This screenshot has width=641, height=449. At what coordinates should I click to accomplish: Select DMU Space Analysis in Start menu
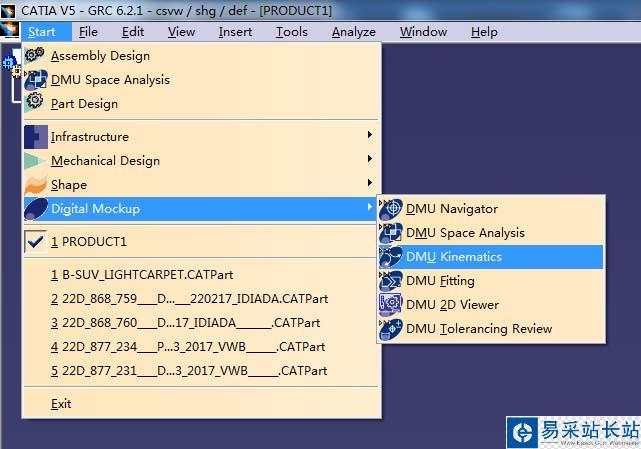click(x=202, y=80)
